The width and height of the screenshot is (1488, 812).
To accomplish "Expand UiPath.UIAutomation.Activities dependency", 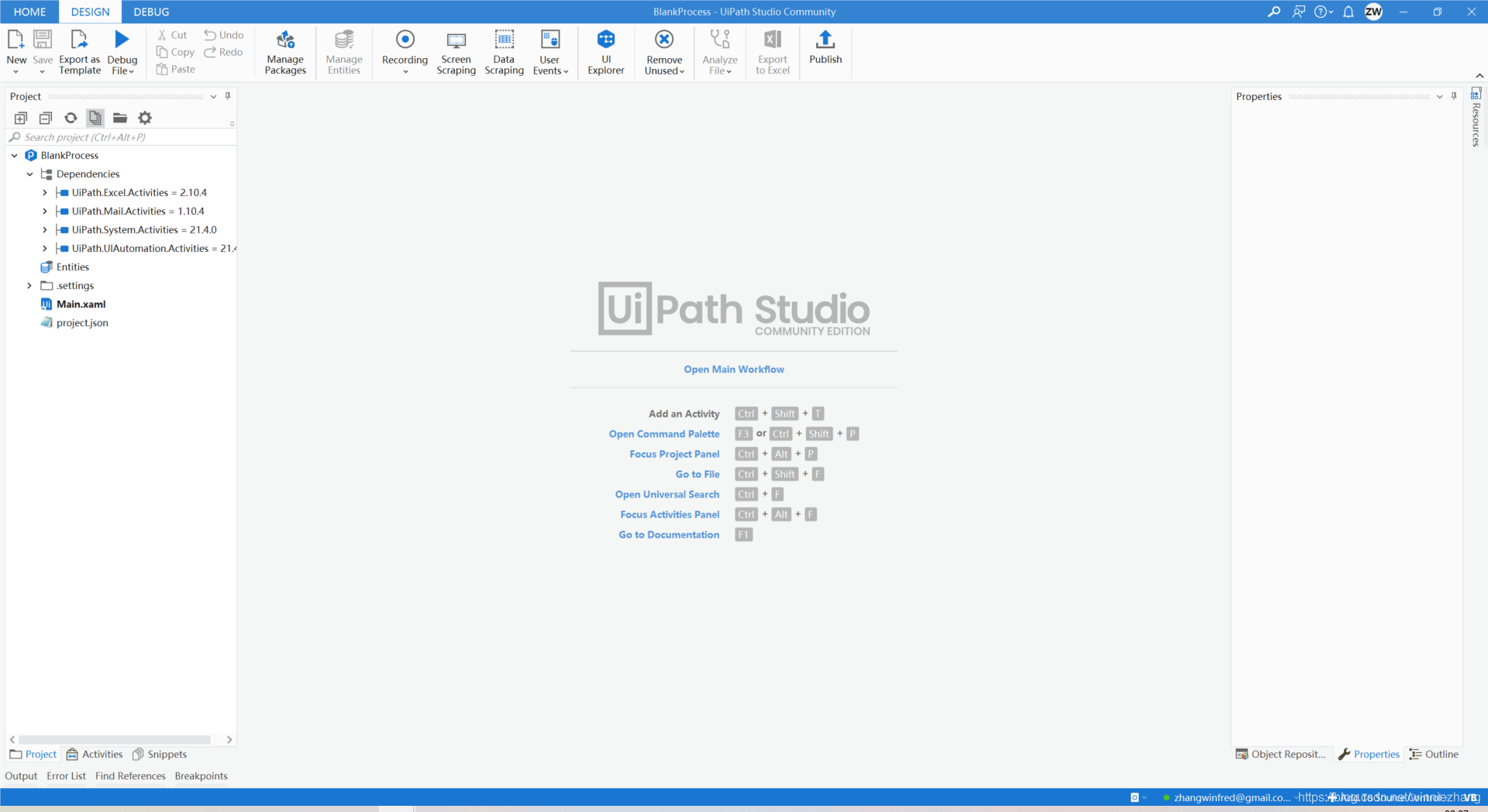I will coord(45,249).
